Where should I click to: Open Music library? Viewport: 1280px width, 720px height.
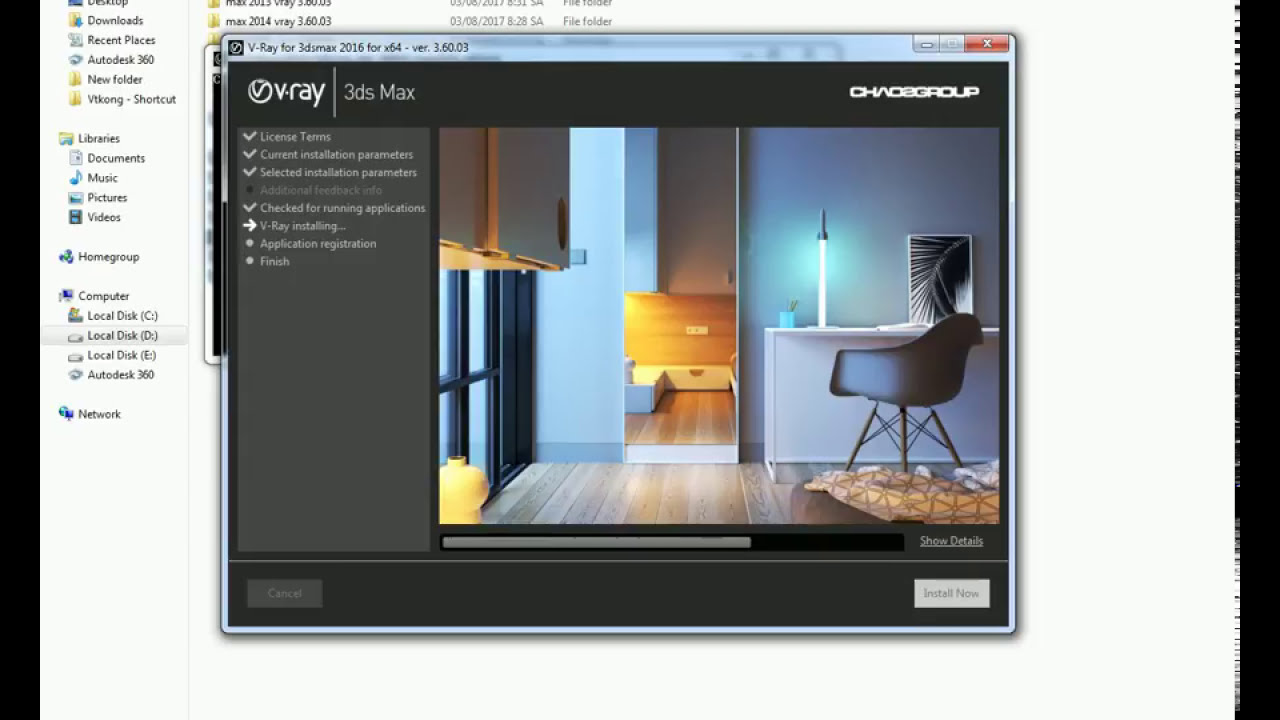[x=102, y=178]
